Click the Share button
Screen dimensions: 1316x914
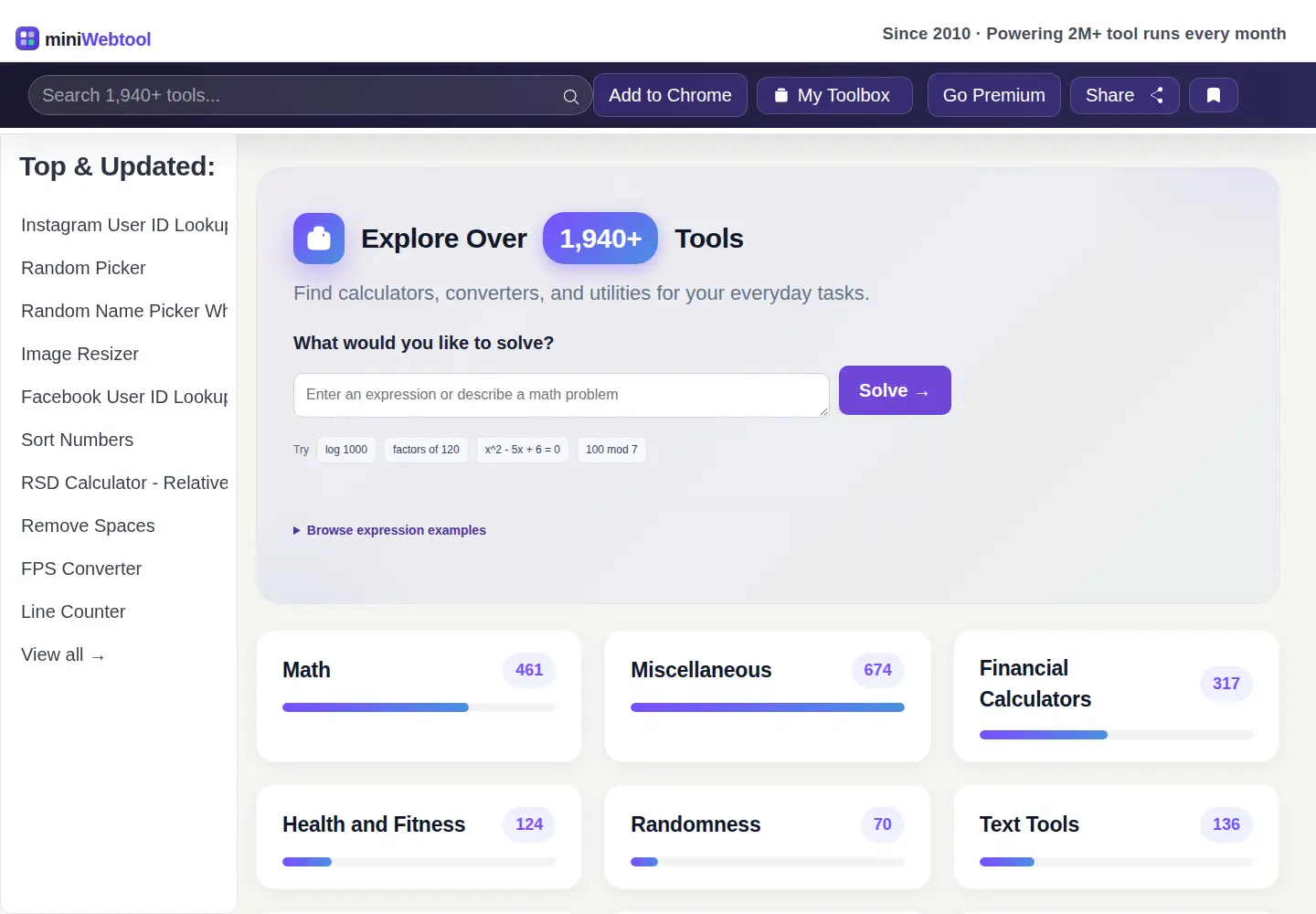[1124, 95]
